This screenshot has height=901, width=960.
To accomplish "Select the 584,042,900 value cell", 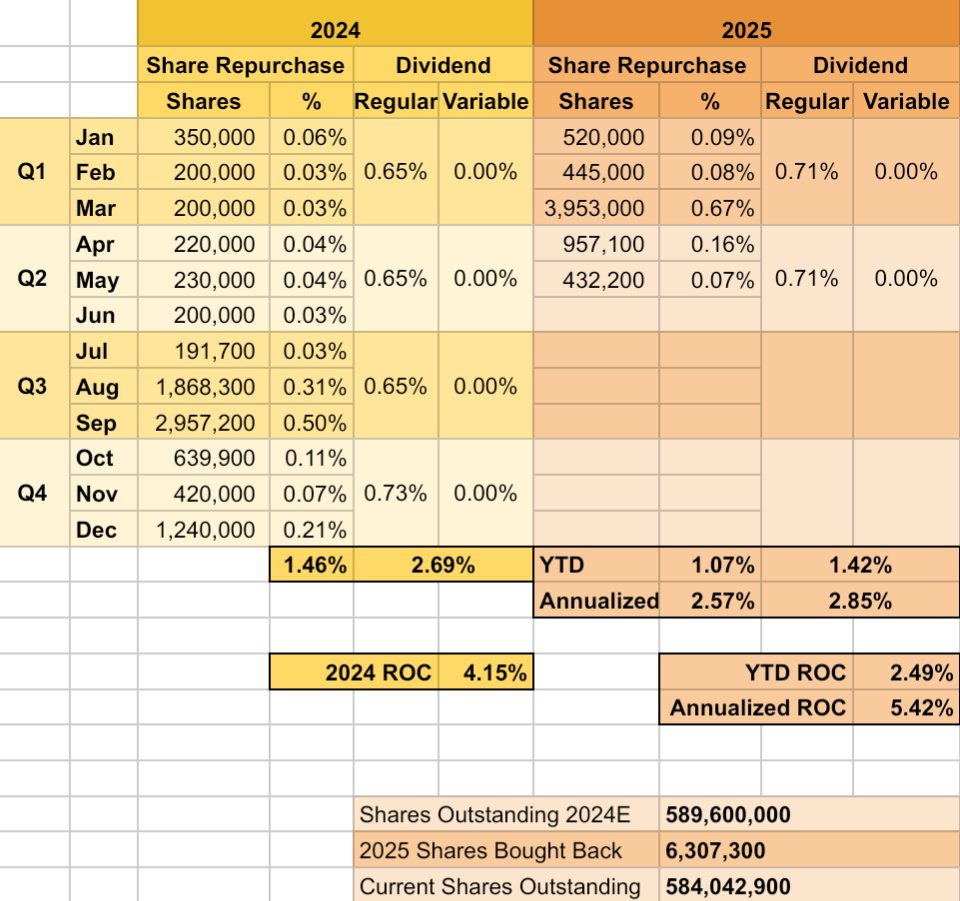I will pyautogui.click(x=809, y=884).
